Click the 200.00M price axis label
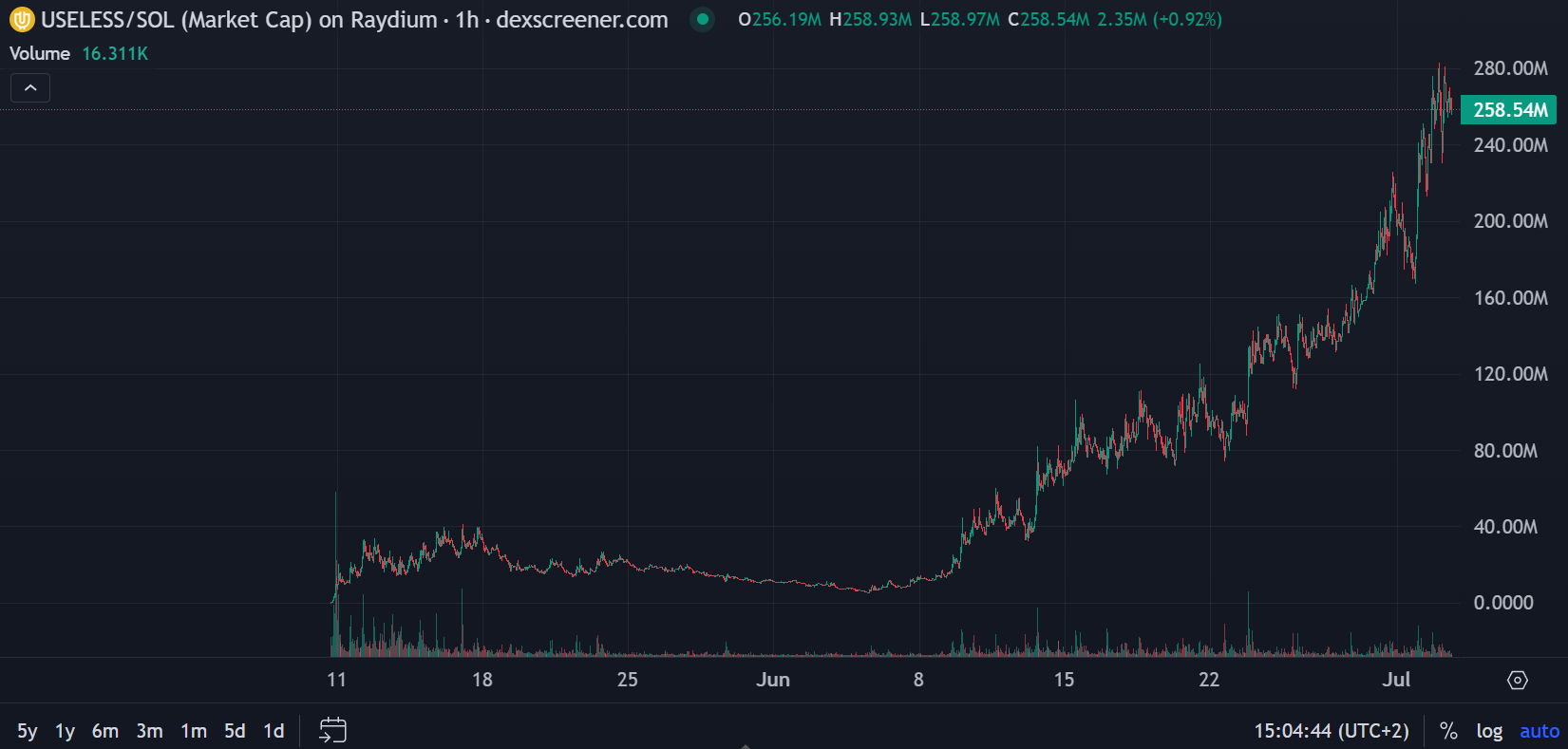1568x749 pixels. point(1510,221)
